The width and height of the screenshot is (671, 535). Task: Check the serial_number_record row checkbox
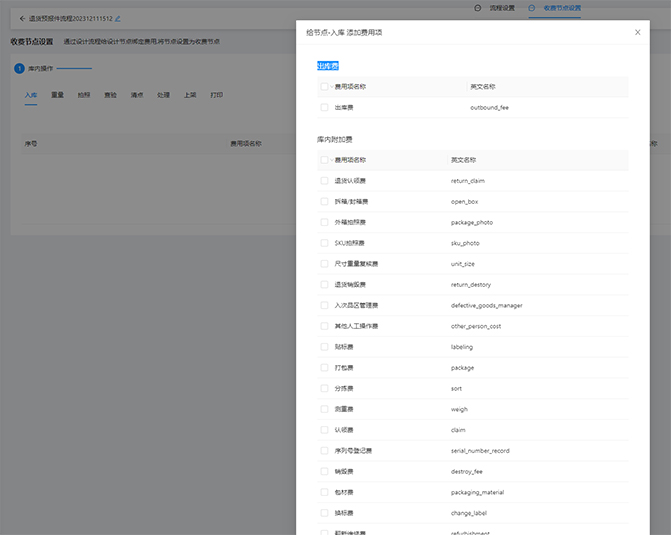click(x=324, y=451)
